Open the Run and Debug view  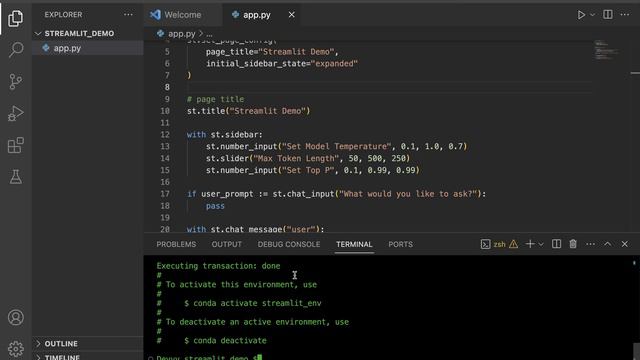16,113
